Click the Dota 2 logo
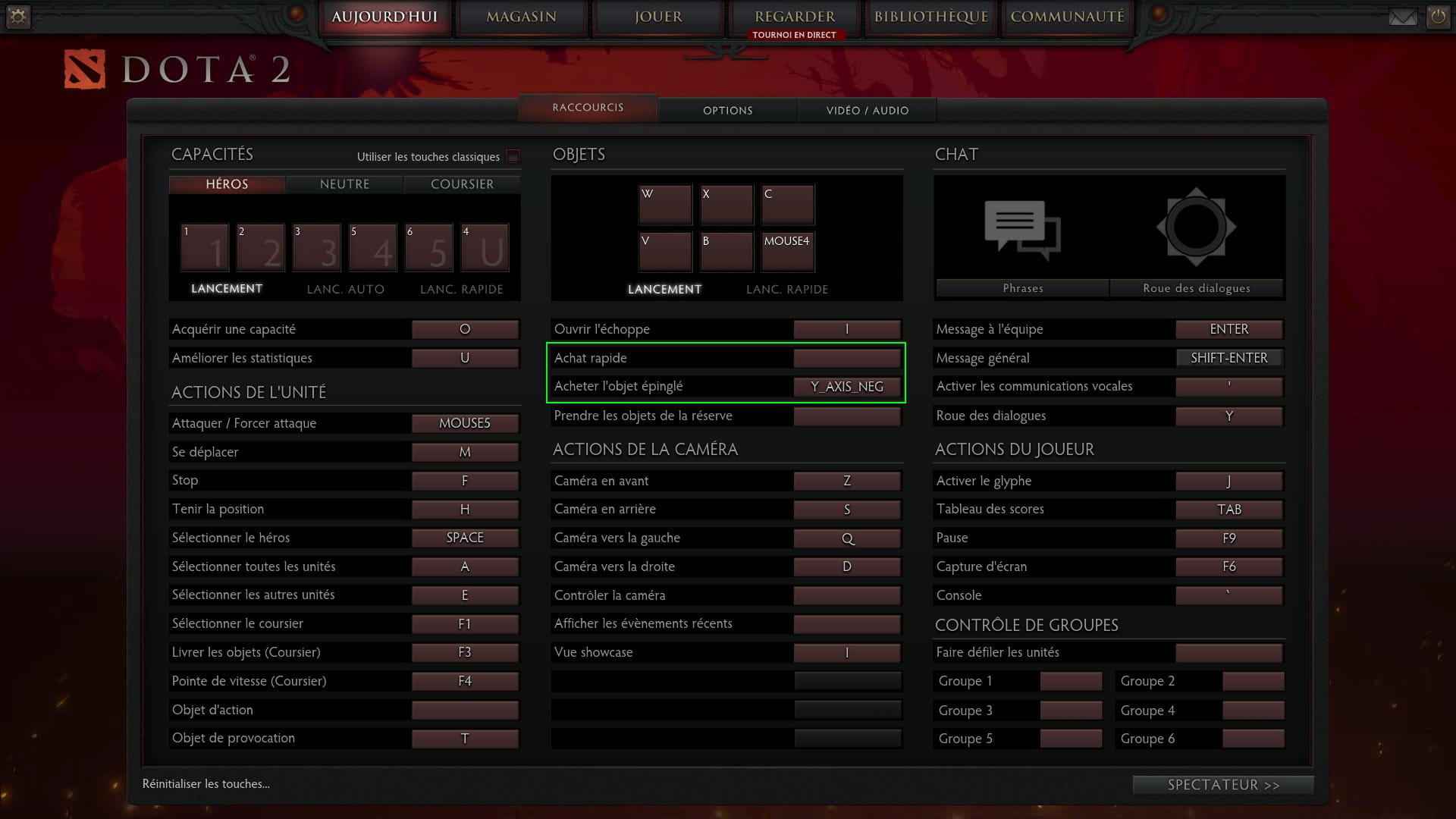Screen dimensions: 1456x819 tap(84, 71)
